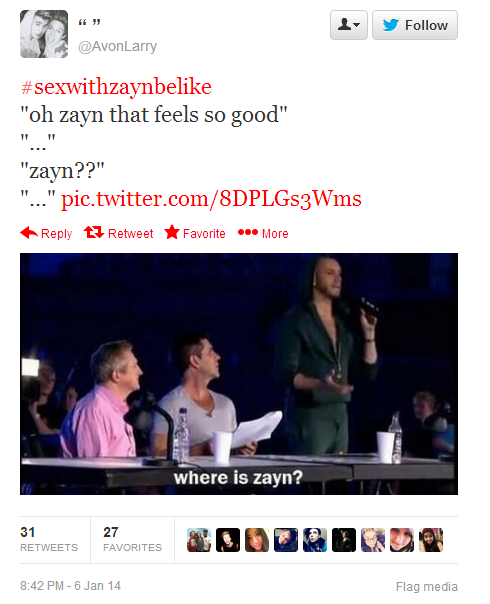Viewport: 490px width, 604px height.
Task: Open the user actions dropdown
Action: click(x=349, y=25)
